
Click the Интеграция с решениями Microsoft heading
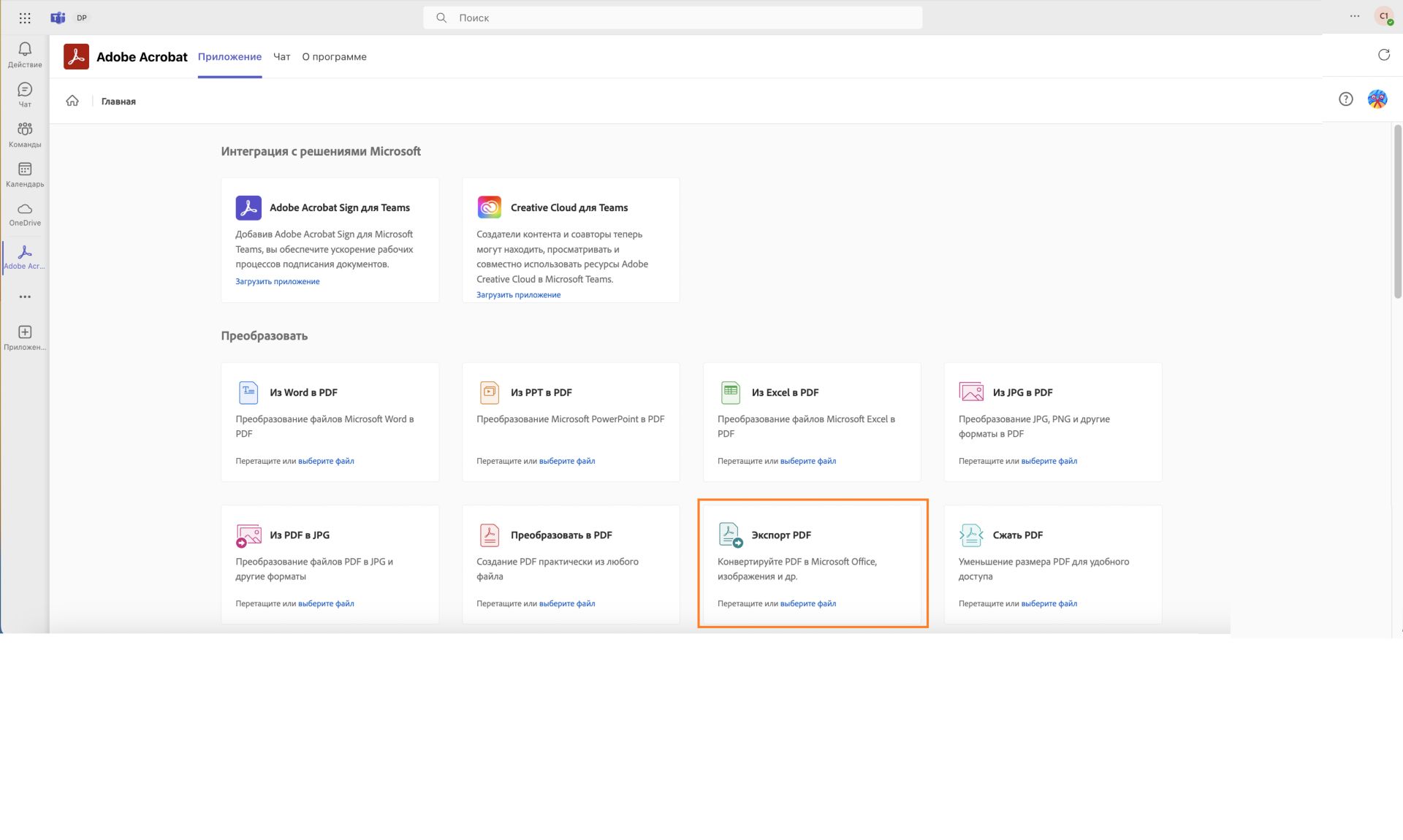[x=321, y=151]
